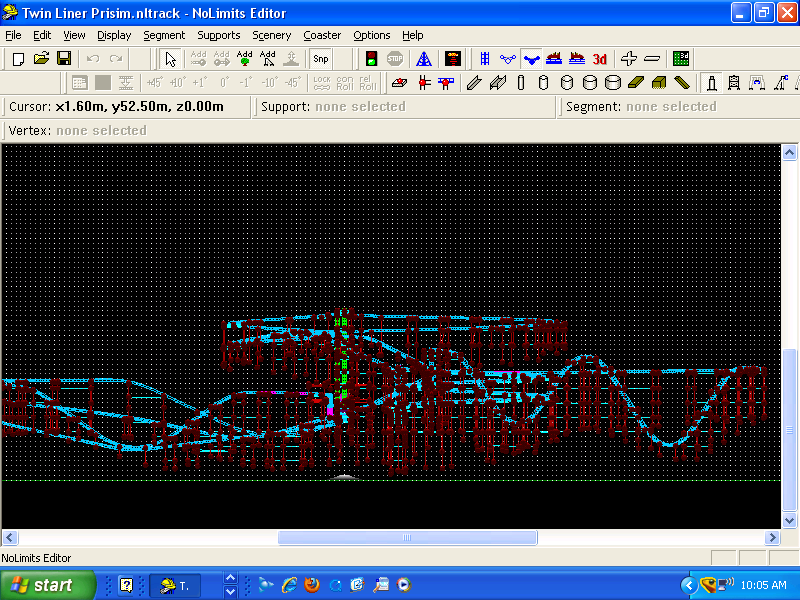The width and height of the screenshot is (800, 600).
Task: Click the vertical scrollbar down arrow
Action: tap(789, 520)
